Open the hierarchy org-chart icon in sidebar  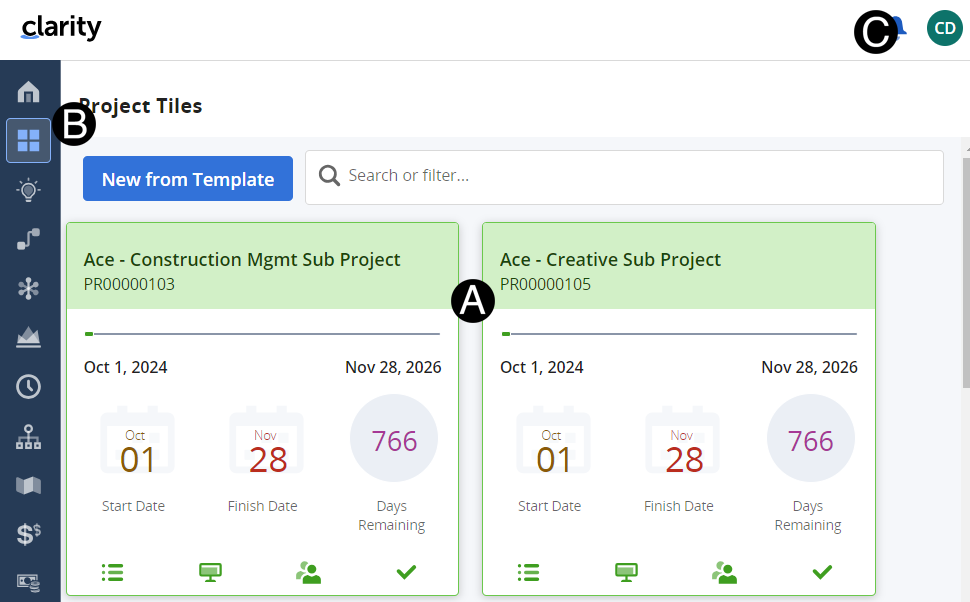[x=29, y=436]
